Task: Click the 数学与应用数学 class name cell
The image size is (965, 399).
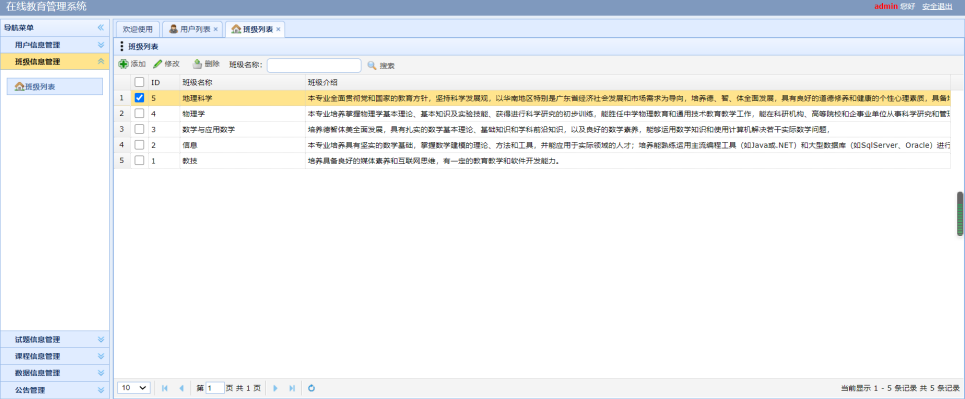Action: tap(242, 129)
